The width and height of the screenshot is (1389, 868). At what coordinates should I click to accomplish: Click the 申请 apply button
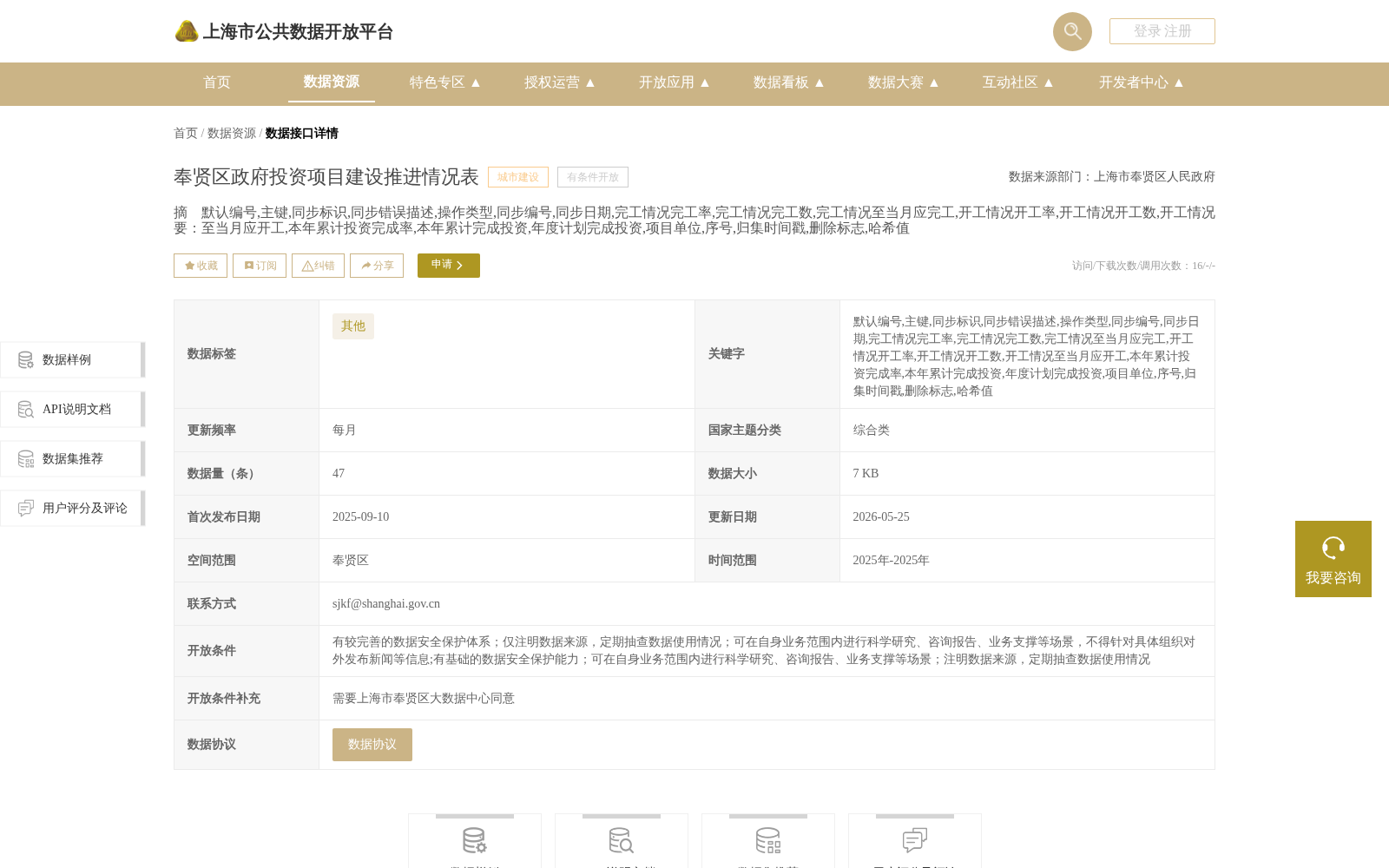[x=449, y=266]
